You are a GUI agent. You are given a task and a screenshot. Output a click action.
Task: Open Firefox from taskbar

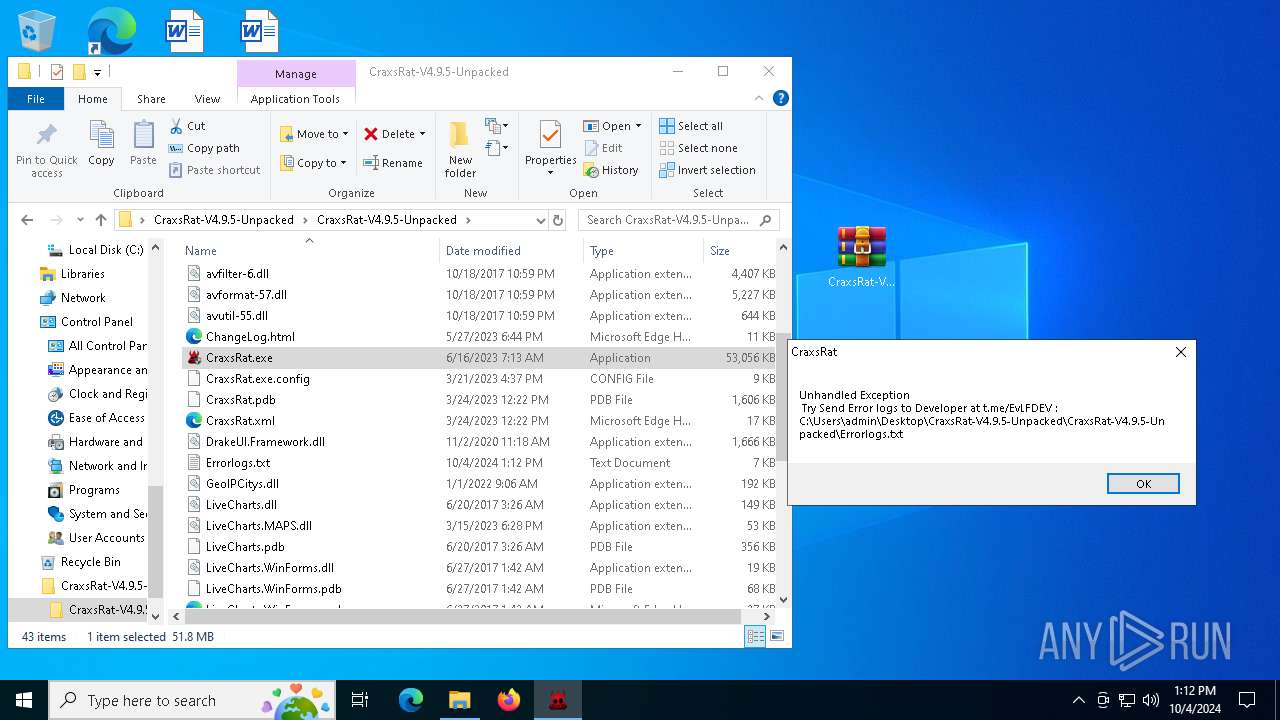[x=509, y=700]
